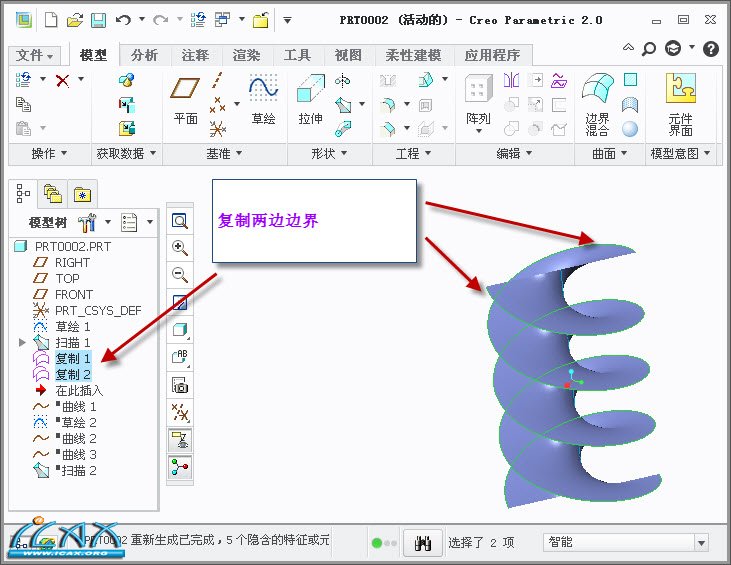Open the 基准 group dropdown

pyautogui.click(x=224, y=153)
